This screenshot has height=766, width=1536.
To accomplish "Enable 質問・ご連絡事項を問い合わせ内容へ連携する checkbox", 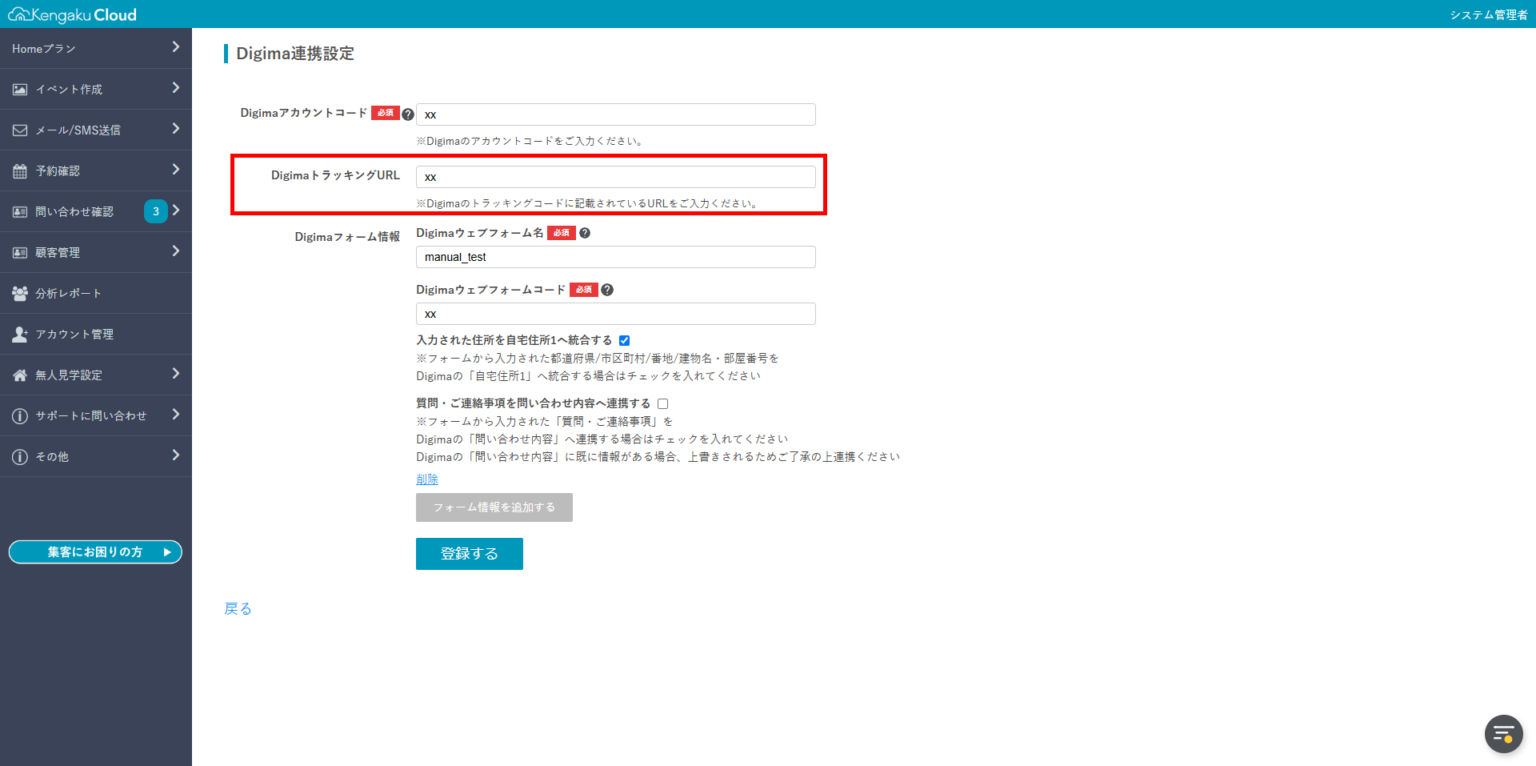I will tap(662, 403).
